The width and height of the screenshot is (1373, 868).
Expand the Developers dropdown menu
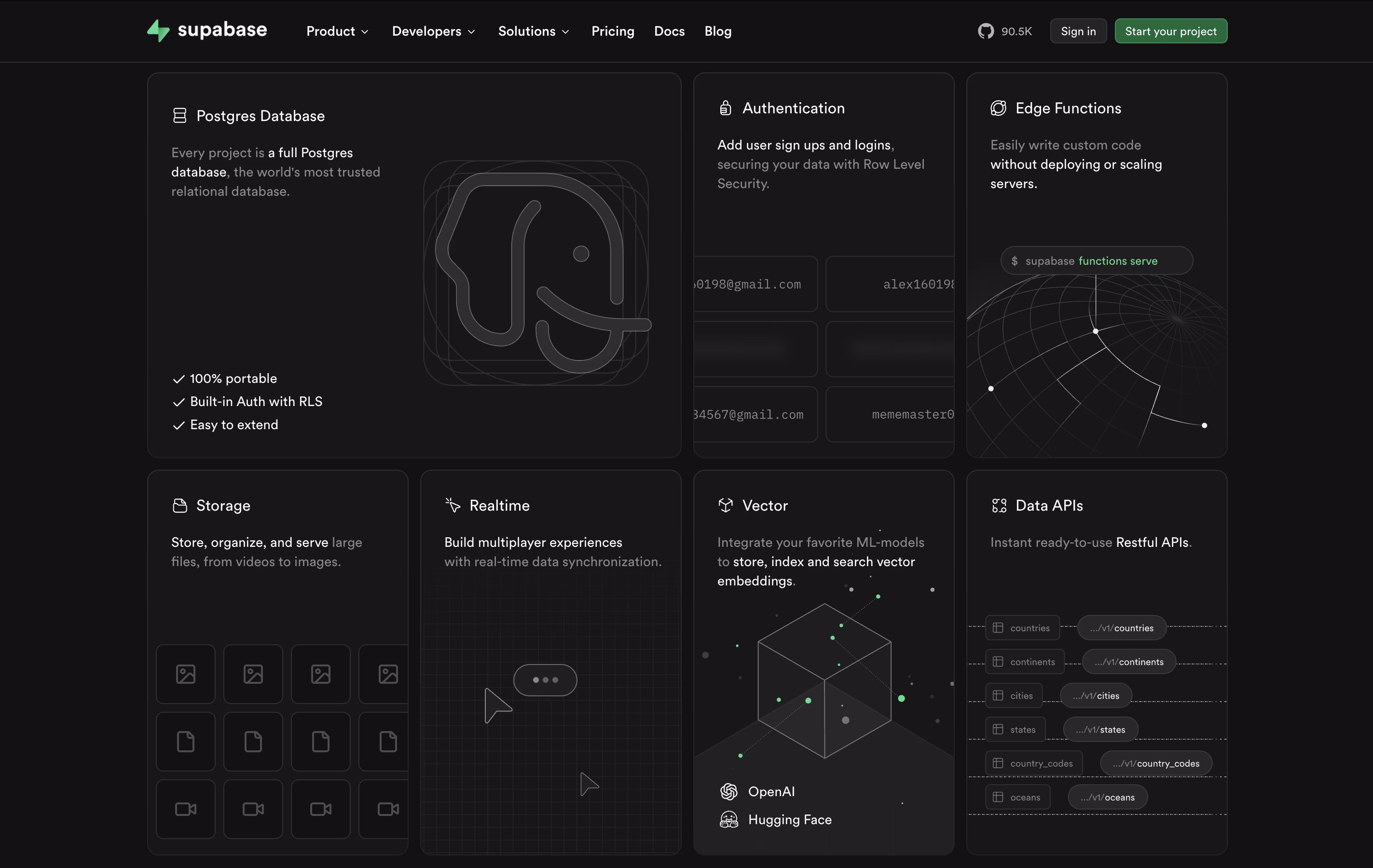click(x=433, y=31)
